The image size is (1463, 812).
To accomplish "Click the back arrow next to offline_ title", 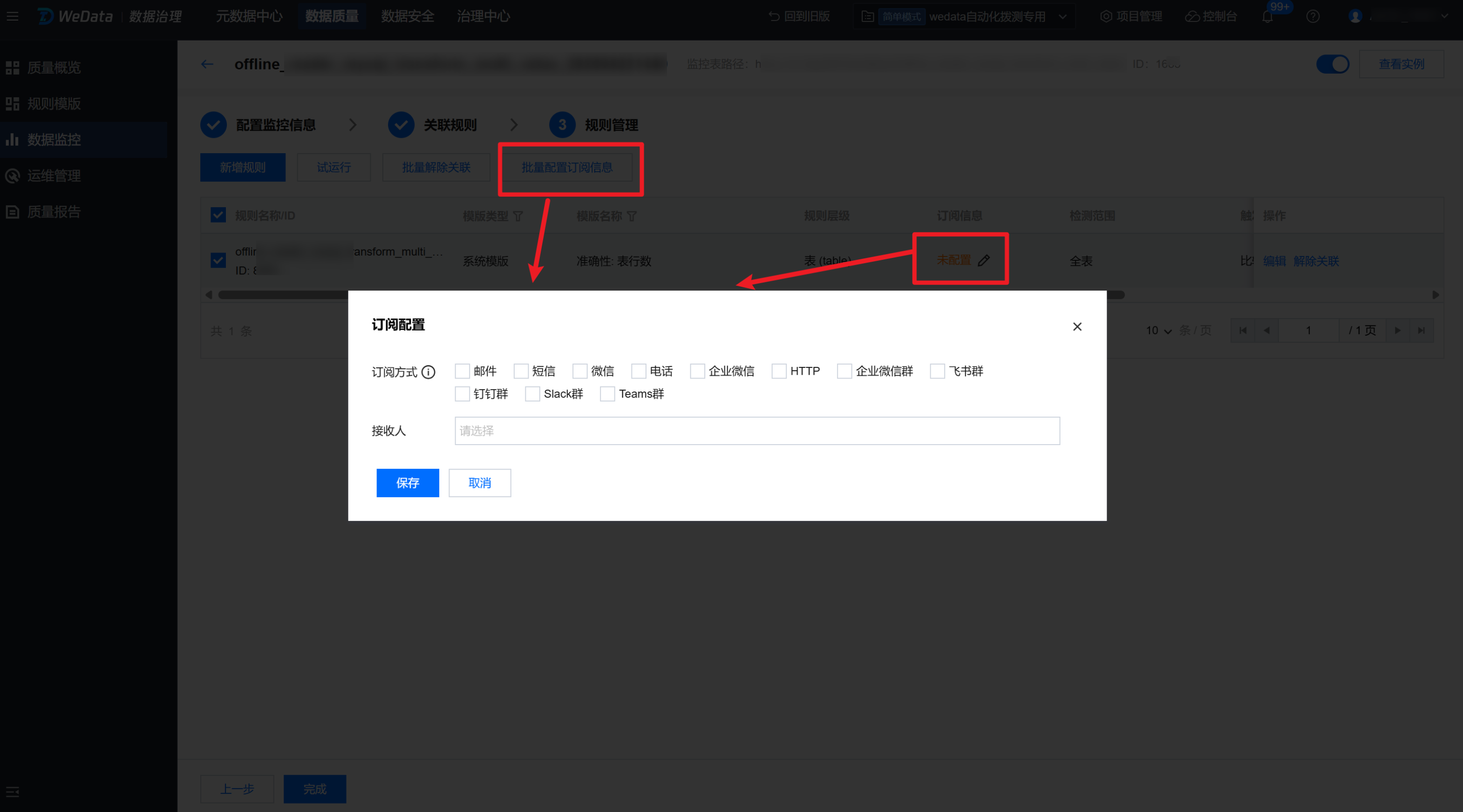I will tap(207, 64).
